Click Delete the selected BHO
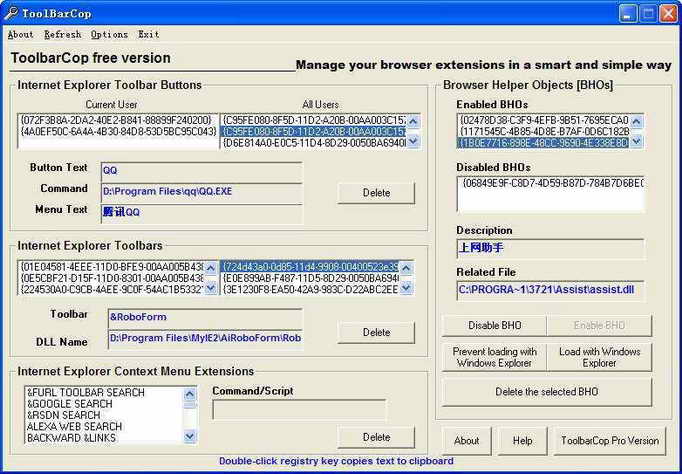This screenshot has height=474, width=682. point(548,392)
